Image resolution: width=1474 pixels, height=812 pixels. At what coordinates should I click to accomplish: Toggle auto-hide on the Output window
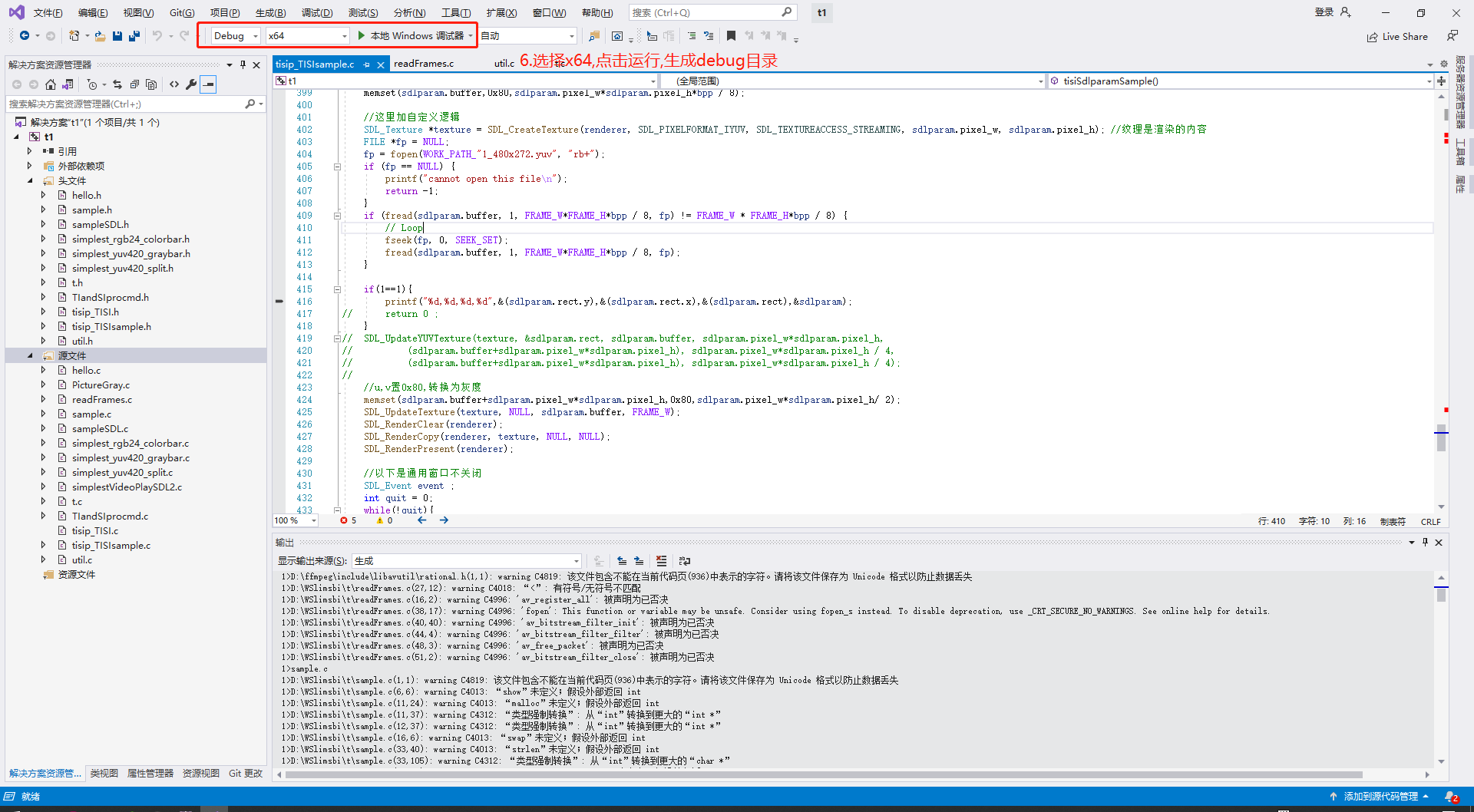[x=1426, y=542]
